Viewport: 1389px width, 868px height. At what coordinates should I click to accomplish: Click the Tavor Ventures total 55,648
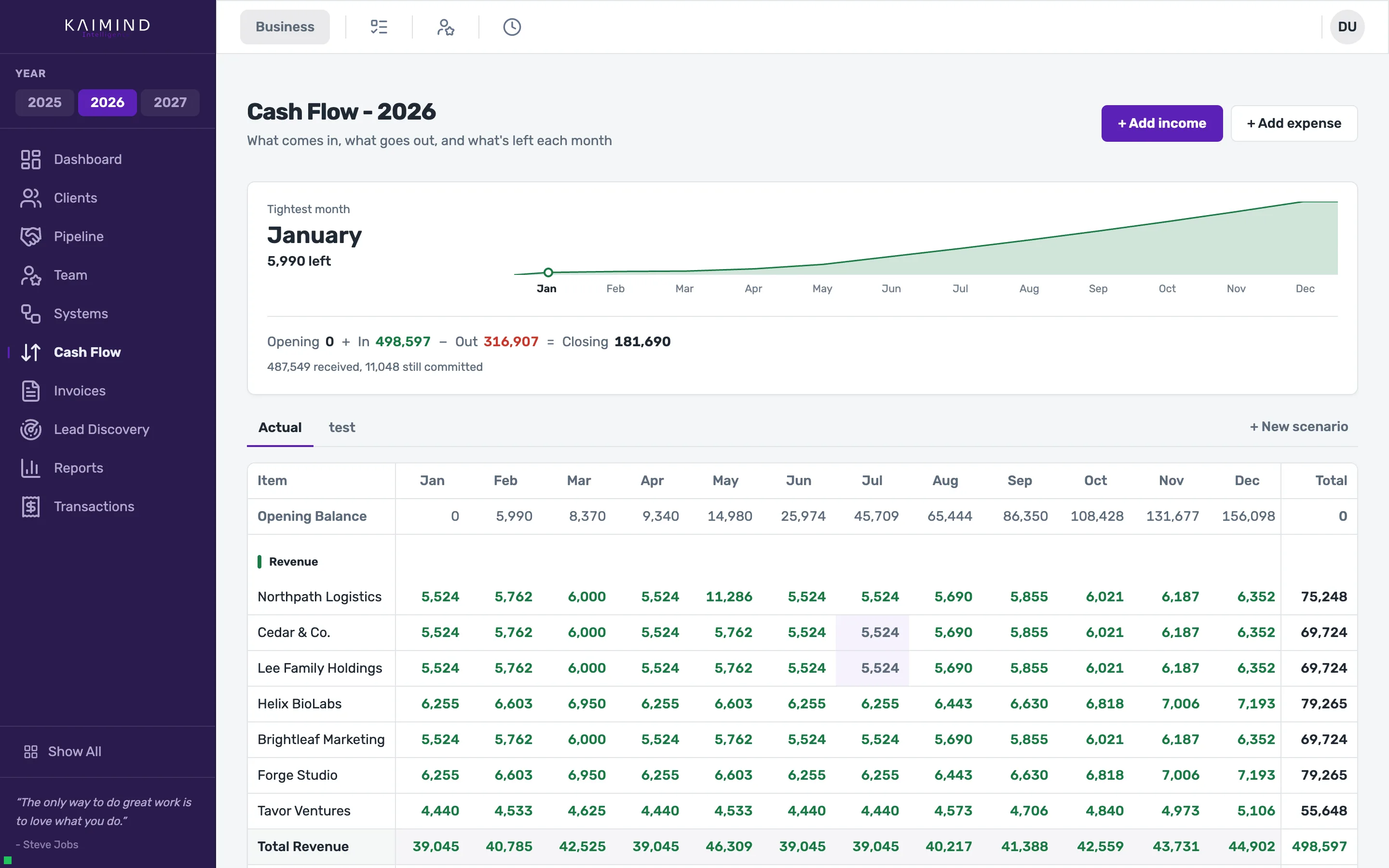[x=1323, y=811]
